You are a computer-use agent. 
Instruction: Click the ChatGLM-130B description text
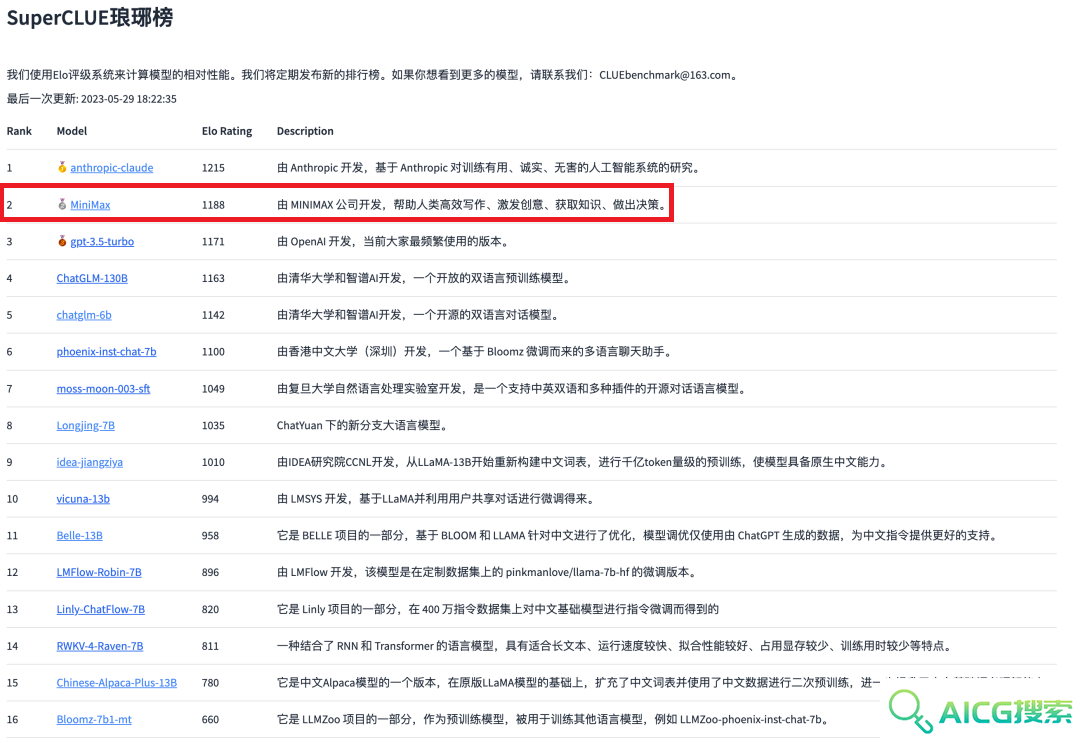(x=424, y=278)
